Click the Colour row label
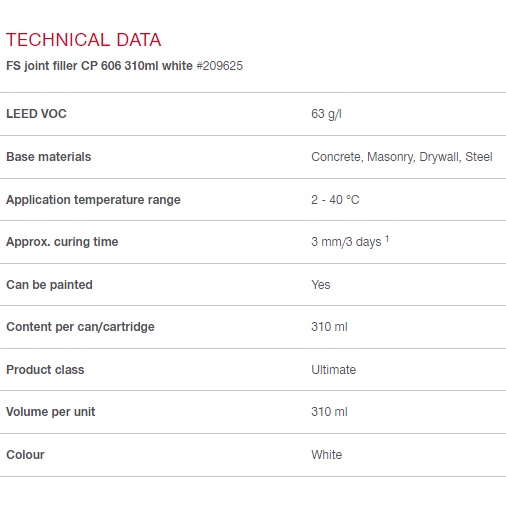Screen dimensions: 506x506 (25, 455)
